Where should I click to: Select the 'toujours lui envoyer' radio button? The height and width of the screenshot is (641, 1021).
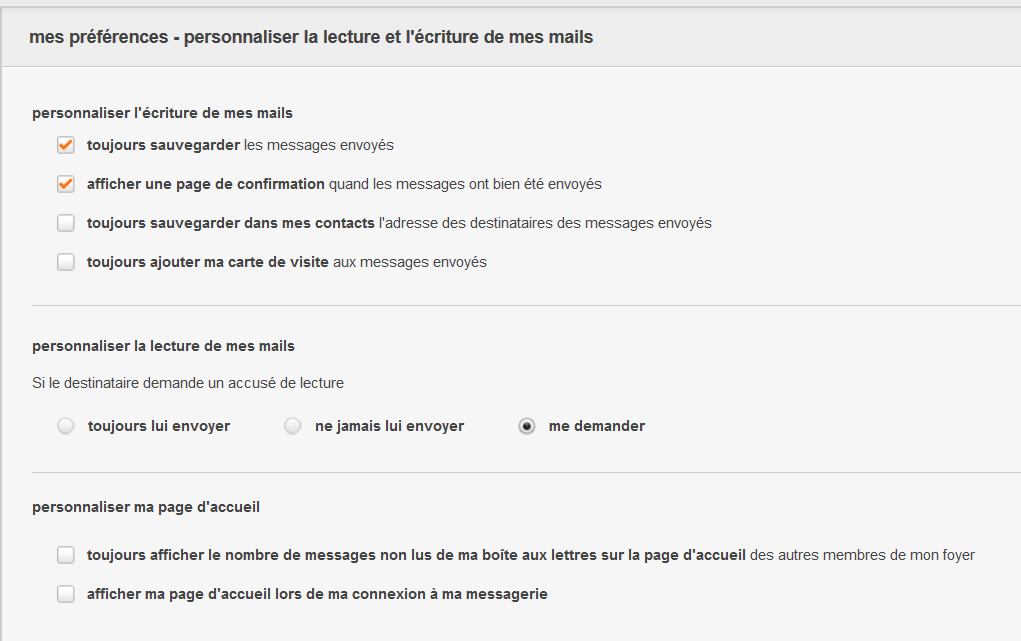click(66, 426)
